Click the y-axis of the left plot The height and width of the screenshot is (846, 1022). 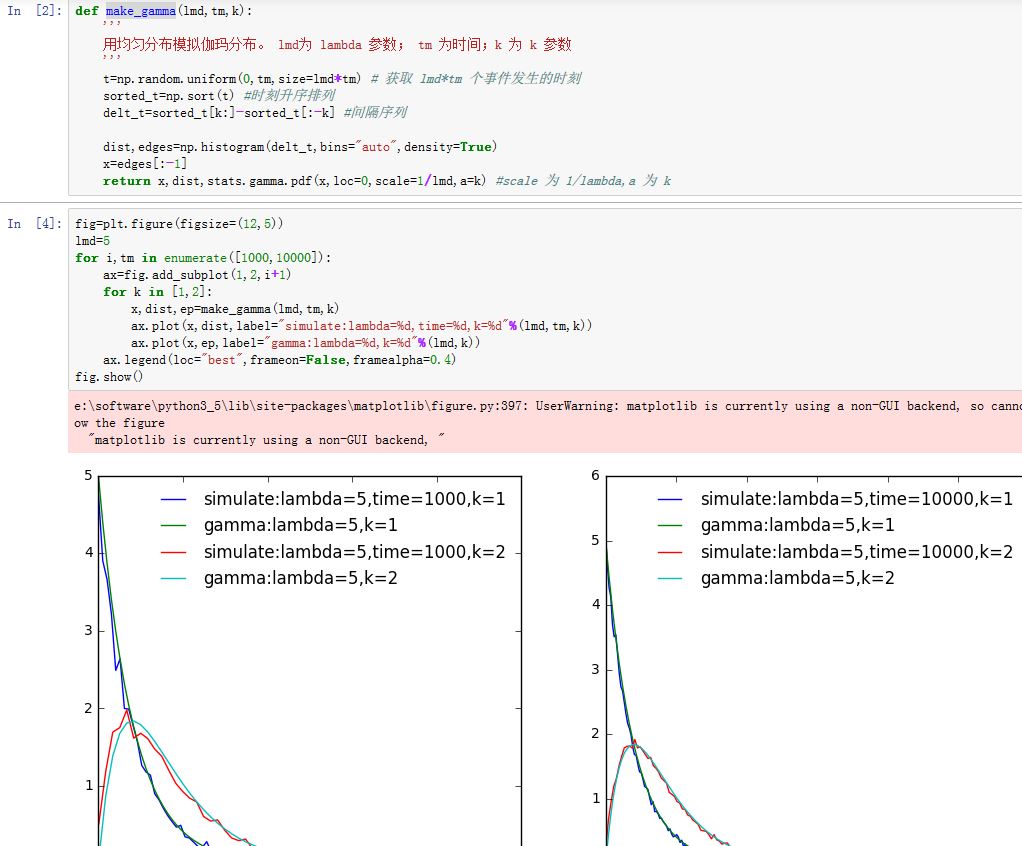(x=99, y=650)
